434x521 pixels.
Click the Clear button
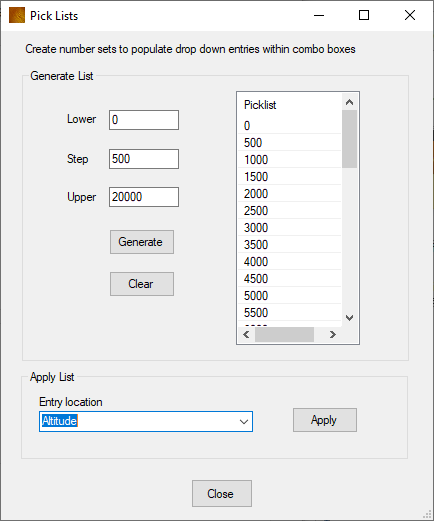(x=142, y=284)
